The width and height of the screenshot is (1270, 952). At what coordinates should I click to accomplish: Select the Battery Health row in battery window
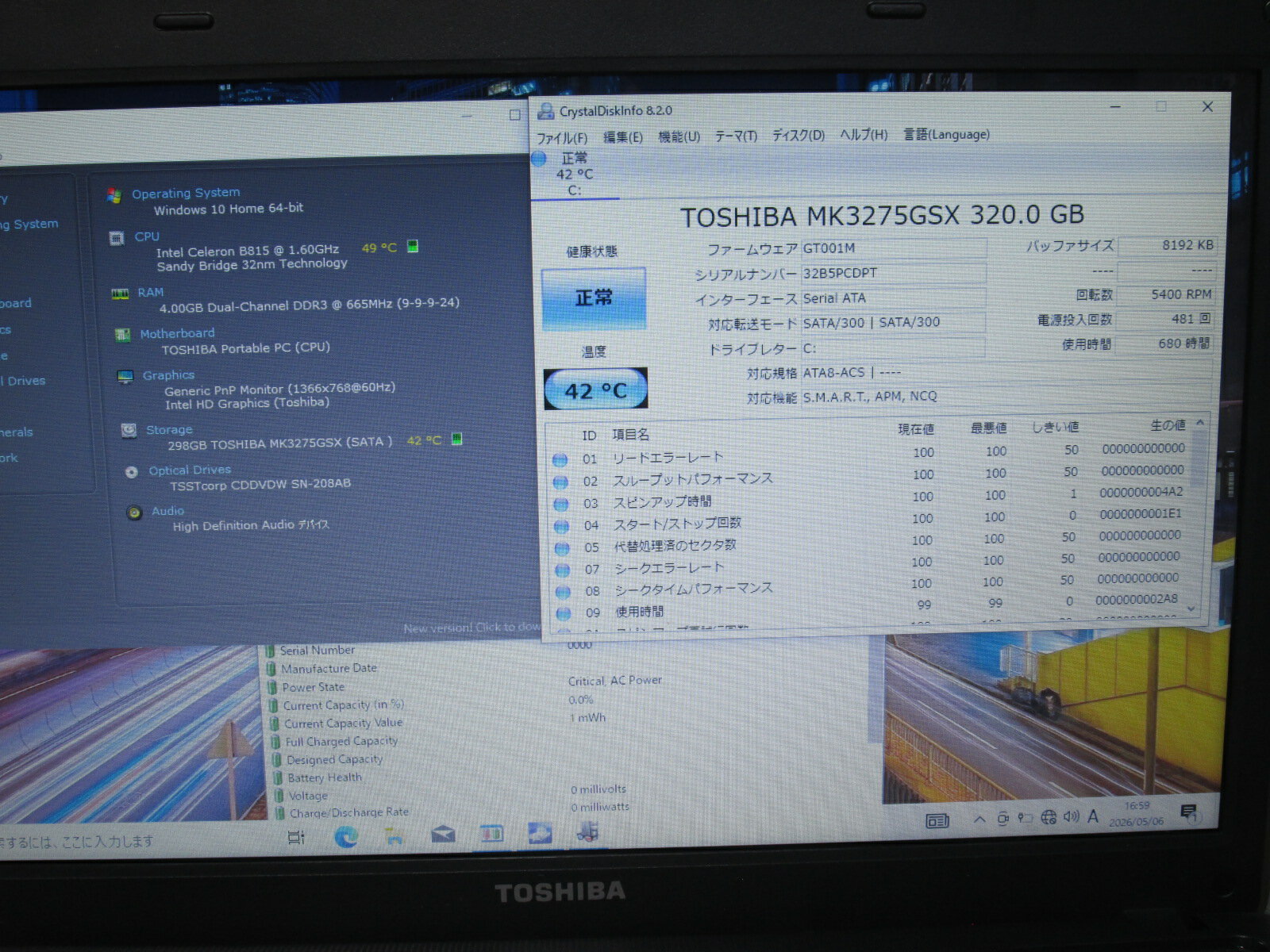point(325,777)
